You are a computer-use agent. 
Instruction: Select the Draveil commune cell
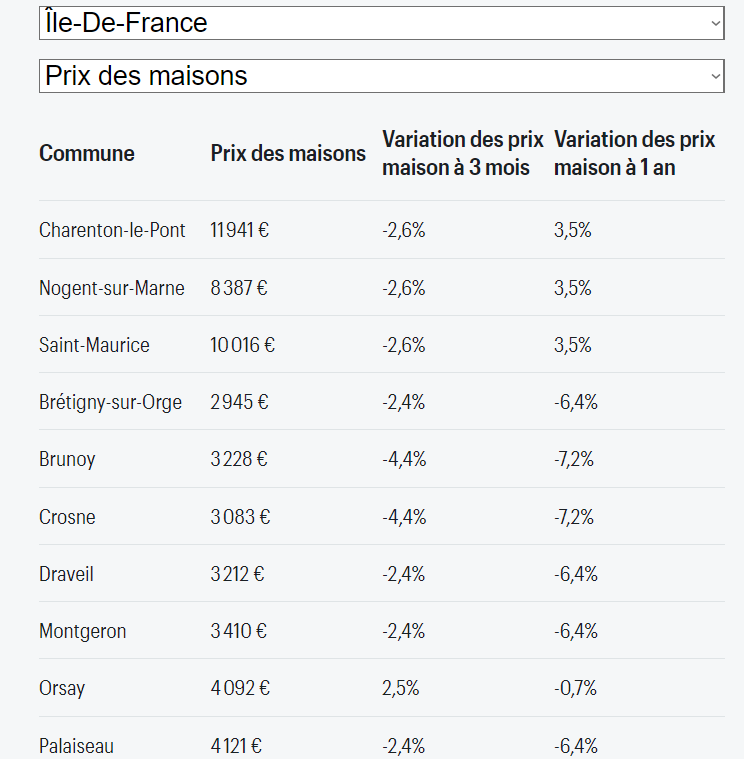66,574
